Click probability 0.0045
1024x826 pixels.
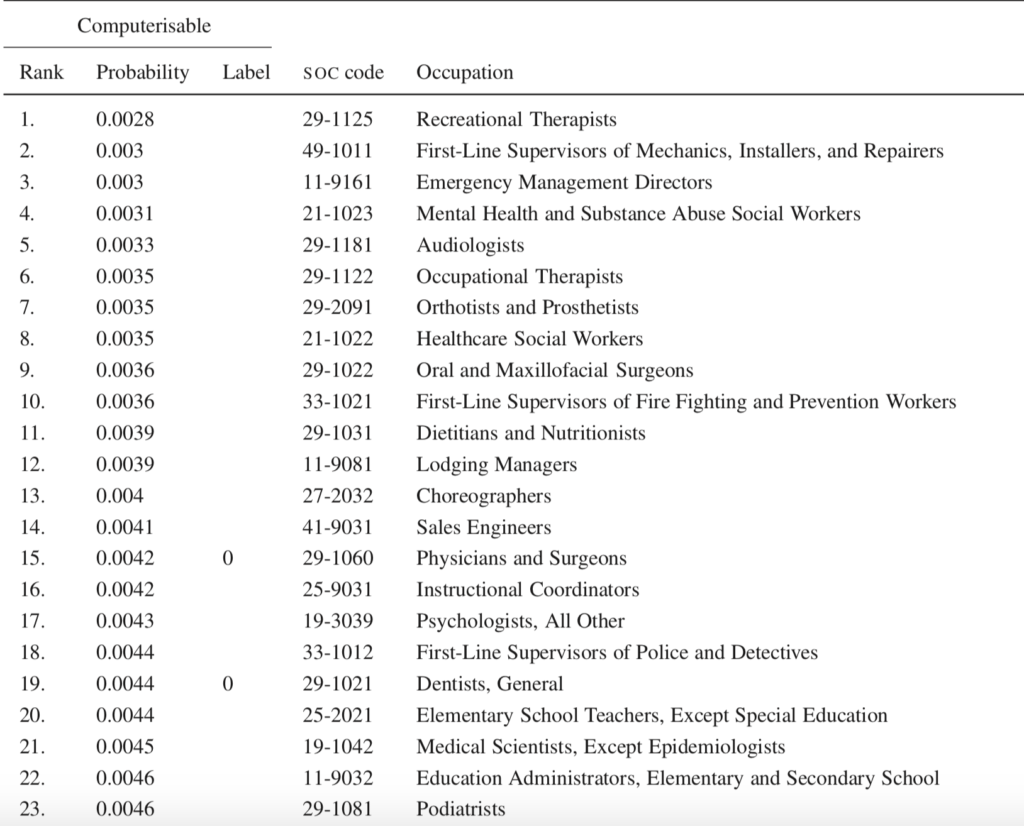[x=125, y=746]
